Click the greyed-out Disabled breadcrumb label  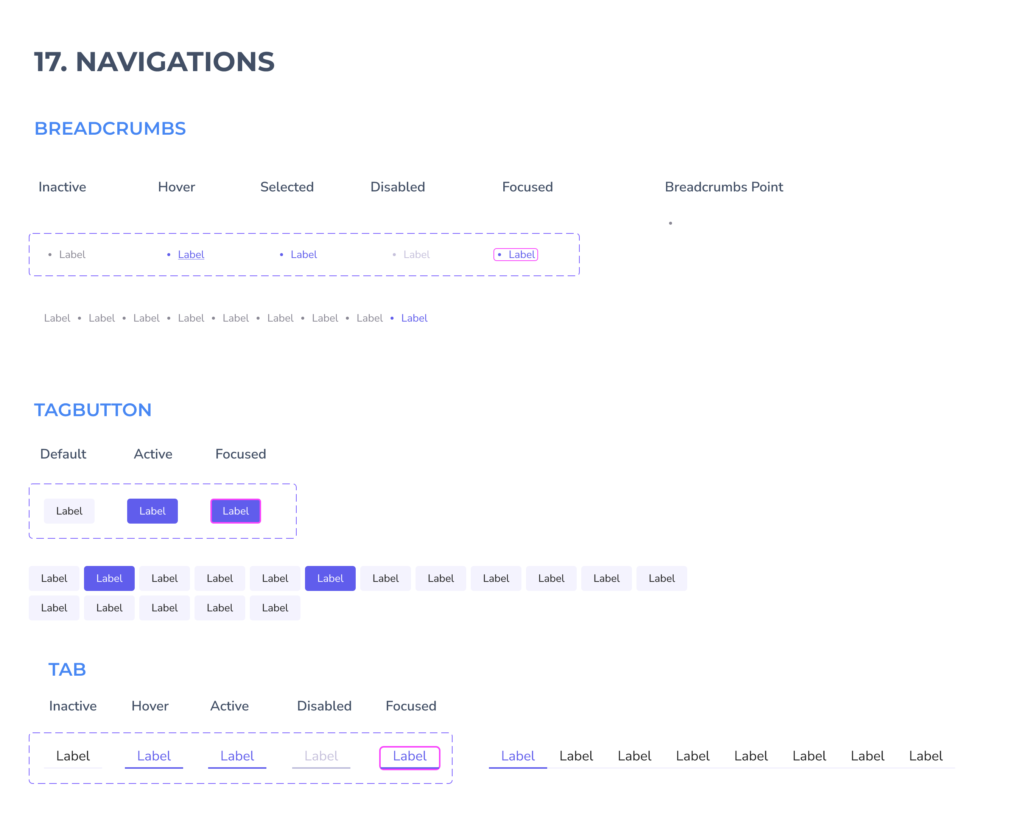point(416,255)
